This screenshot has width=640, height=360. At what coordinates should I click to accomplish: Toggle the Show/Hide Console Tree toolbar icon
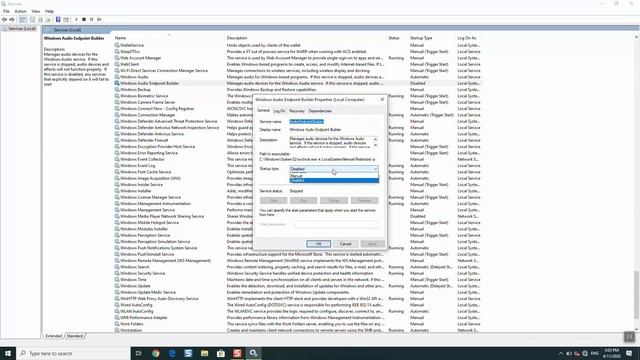[x=23, y=19]
